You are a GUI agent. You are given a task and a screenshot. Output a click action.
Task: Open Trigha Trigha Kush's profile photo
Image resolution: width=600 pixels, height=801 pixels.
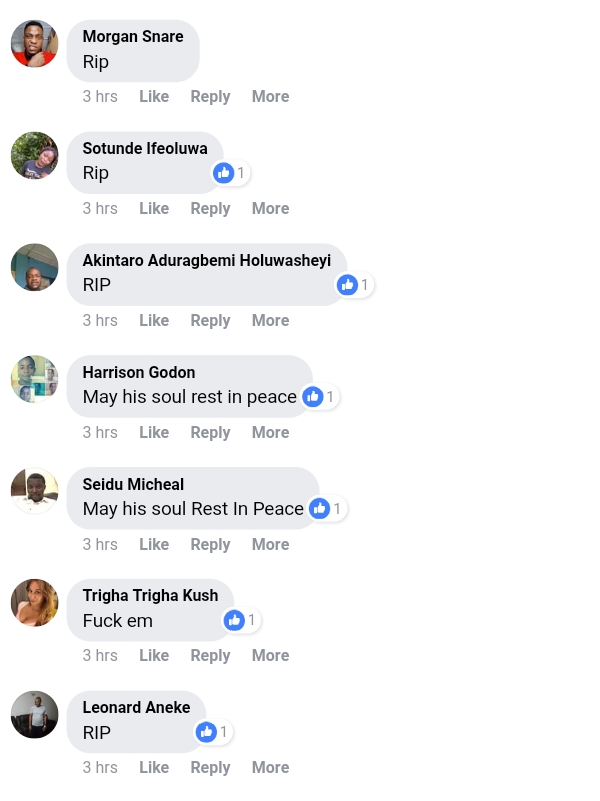(x=35, y=603)
